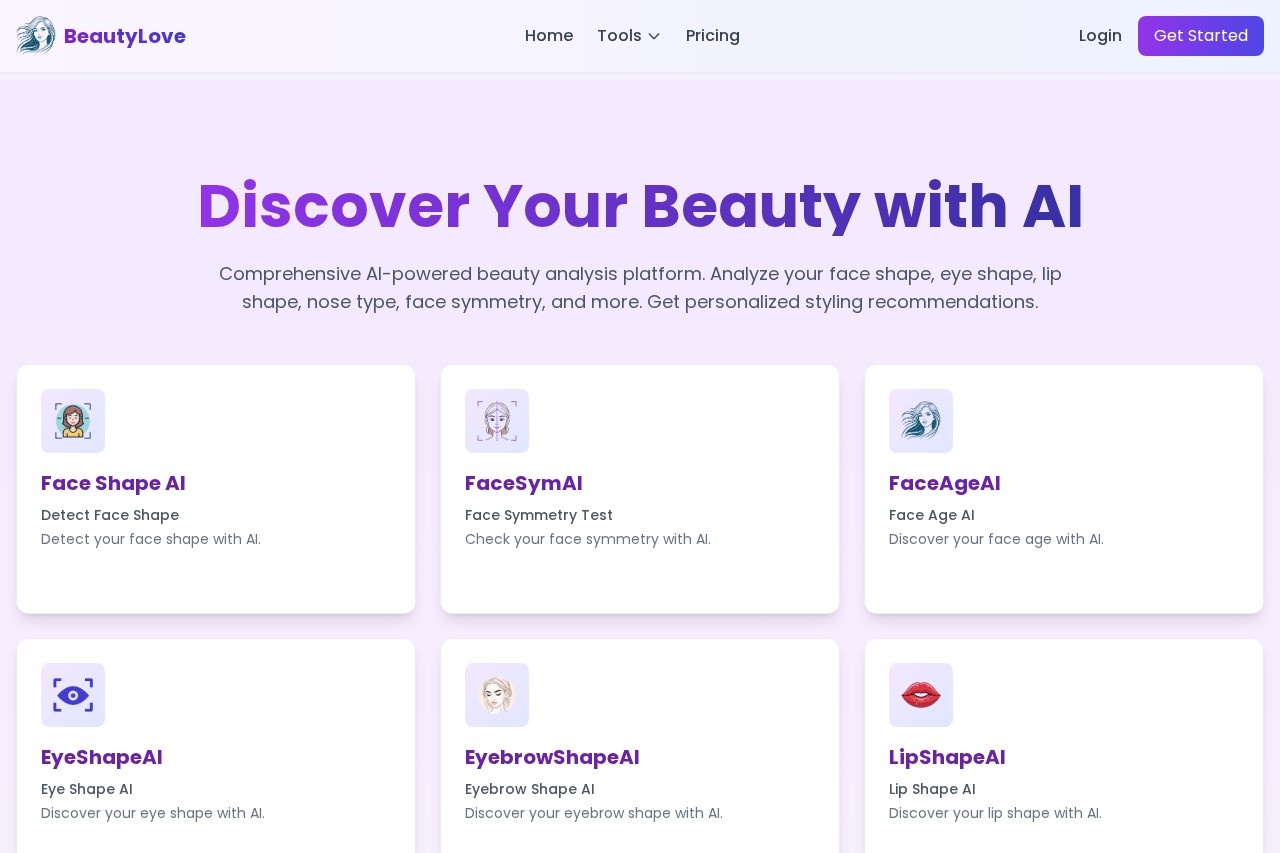Click the Login link
Image resolution: width=1280 pixels, height=853 pixels.
tap(1100, 36)
